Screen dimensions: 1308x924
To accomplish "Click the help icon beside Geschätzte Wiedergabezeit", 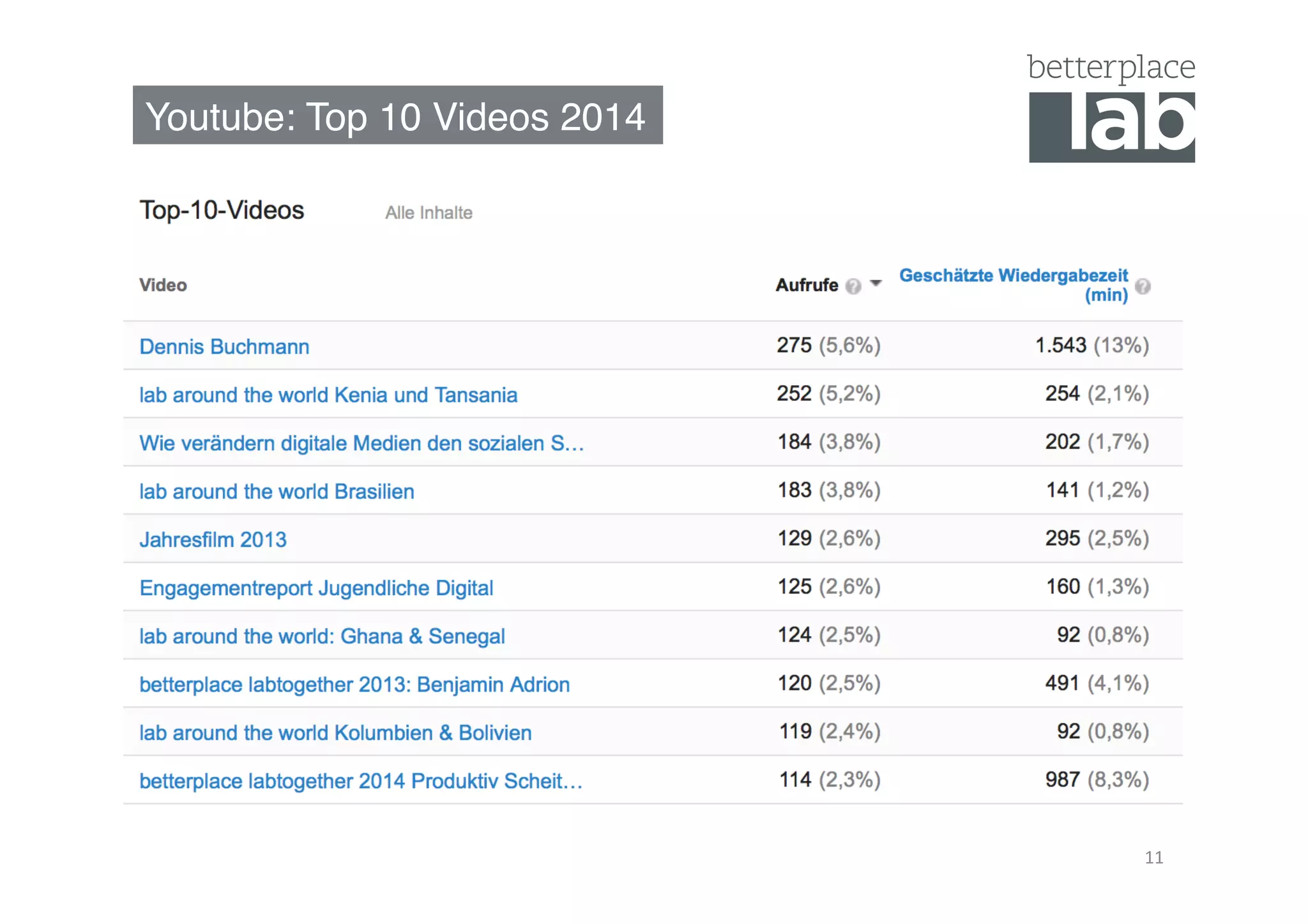I will [1143, 286].
